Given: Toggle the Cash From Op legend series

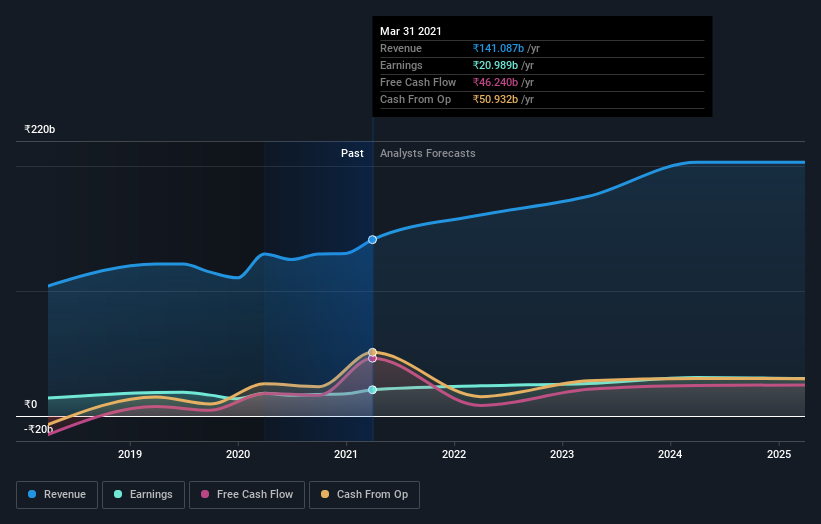Looking at the screenshot, I should pos(364,495).
